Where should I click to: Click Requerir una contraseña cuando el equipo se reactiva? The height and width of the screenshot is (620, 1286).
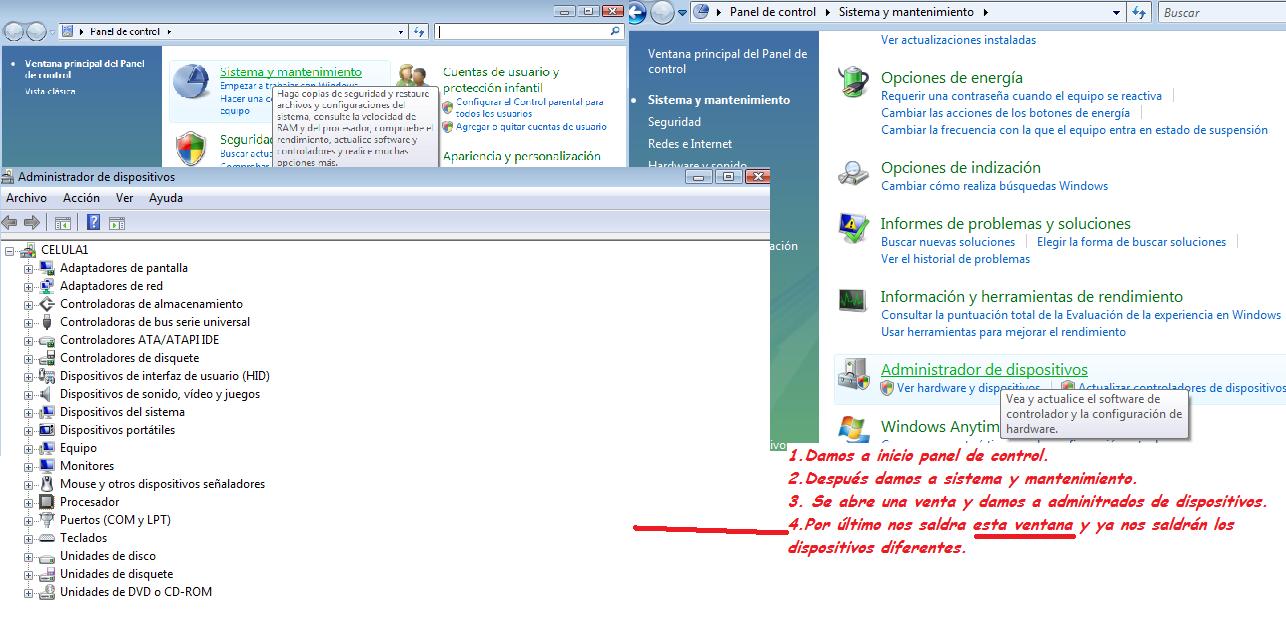[1021, 96]
